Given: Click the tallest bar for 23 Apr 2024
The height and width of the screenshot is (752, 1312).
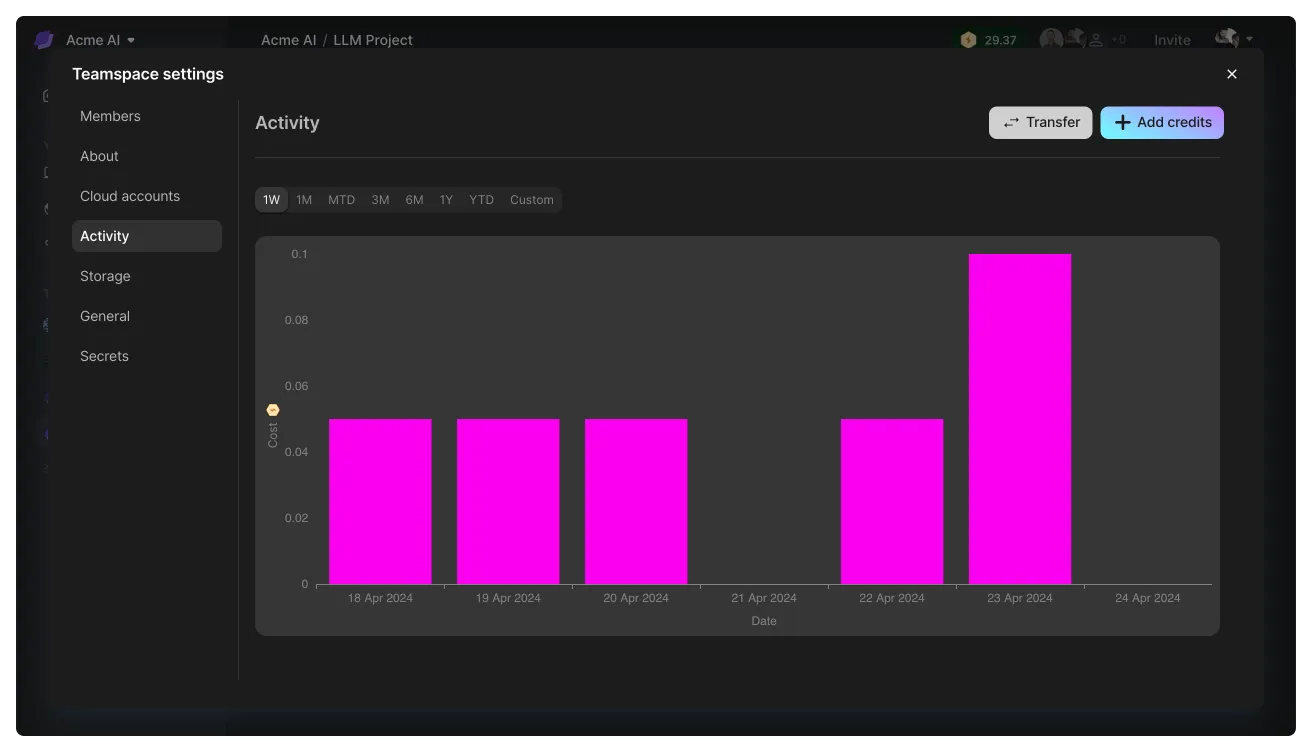Looking at the screenshot, I should click(x=1020, y=419).
